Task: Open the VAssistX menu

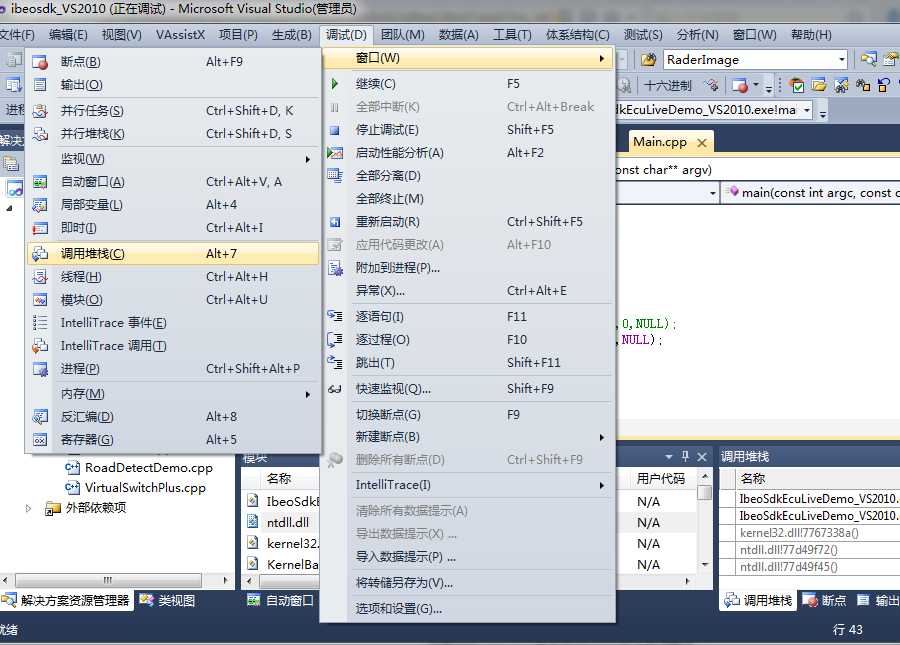Action: tap(180, 35)
